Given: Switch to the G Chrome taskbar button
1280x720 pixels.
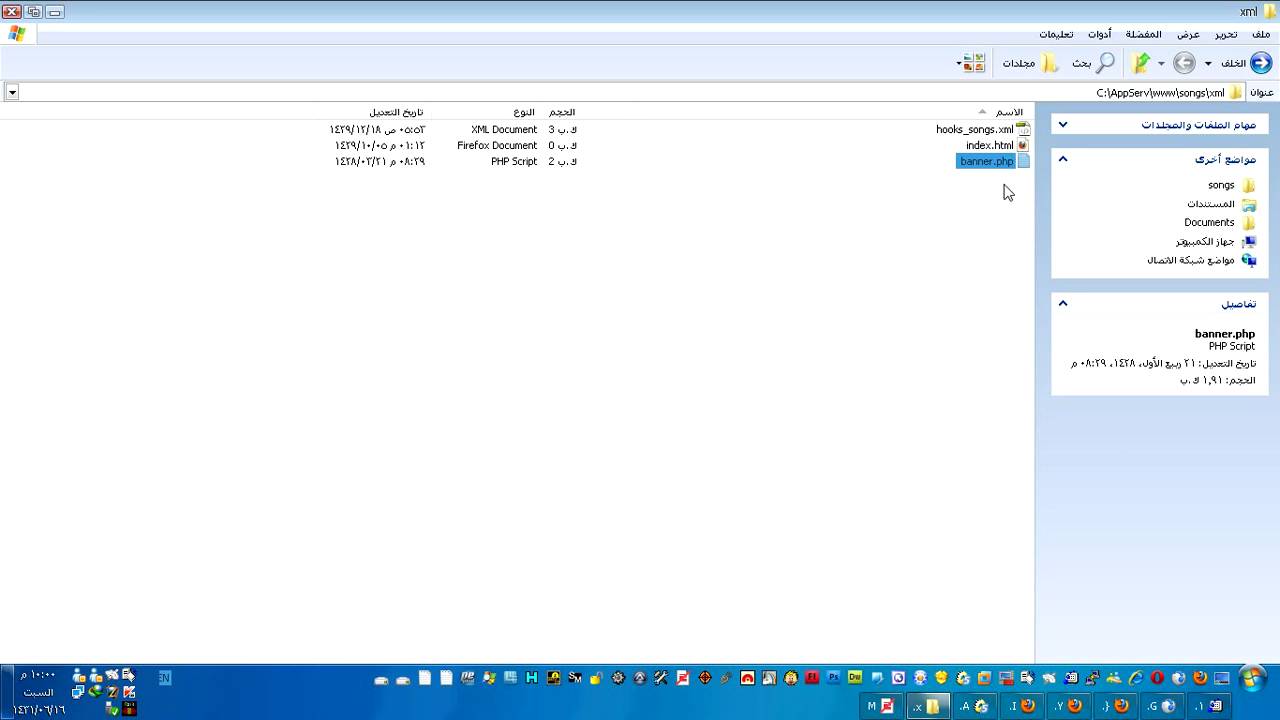Looking at the screenshot, I should (x=1162, y=706).
